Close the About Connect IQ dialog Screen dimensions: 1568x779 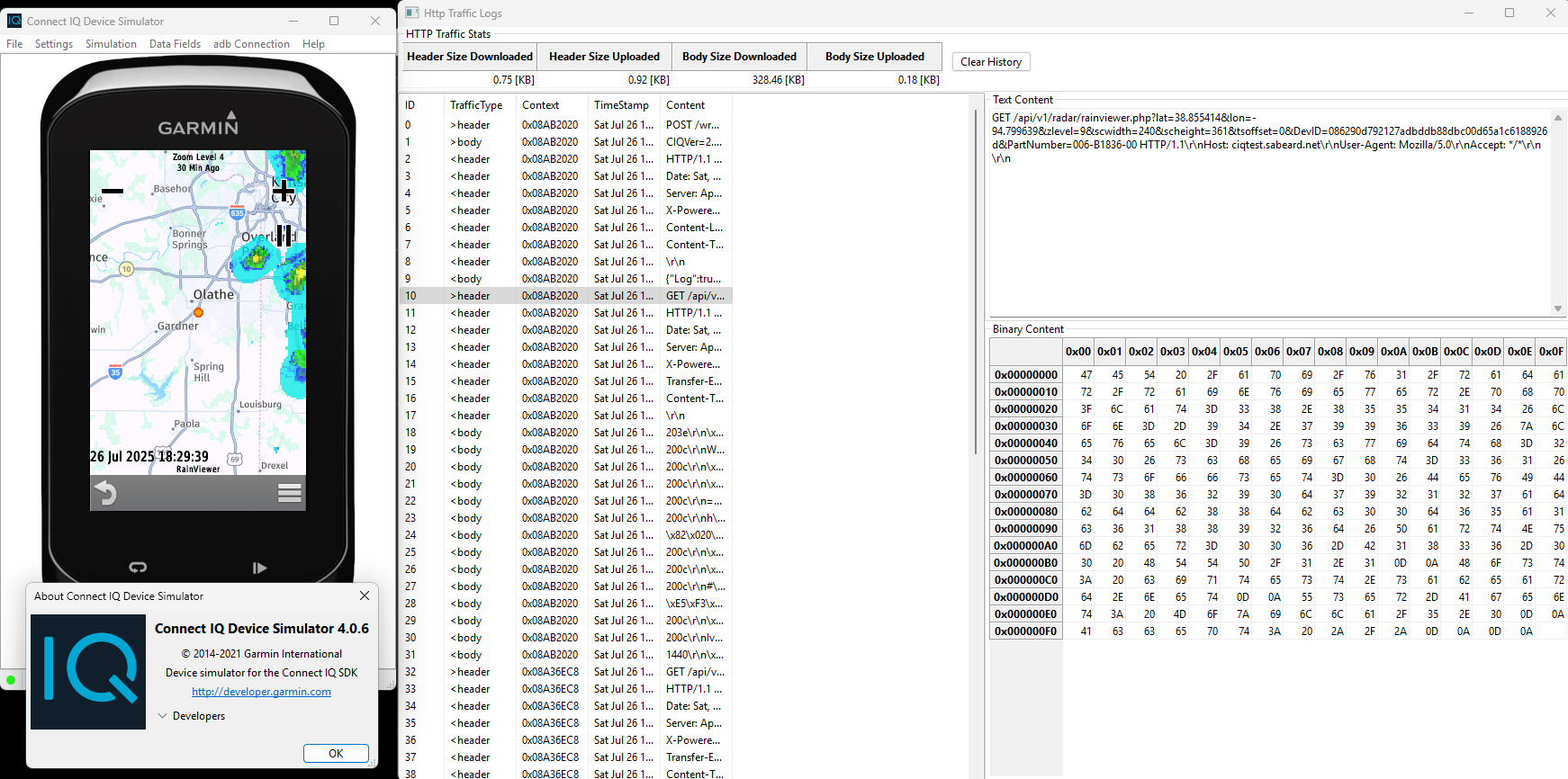point(365,595)
